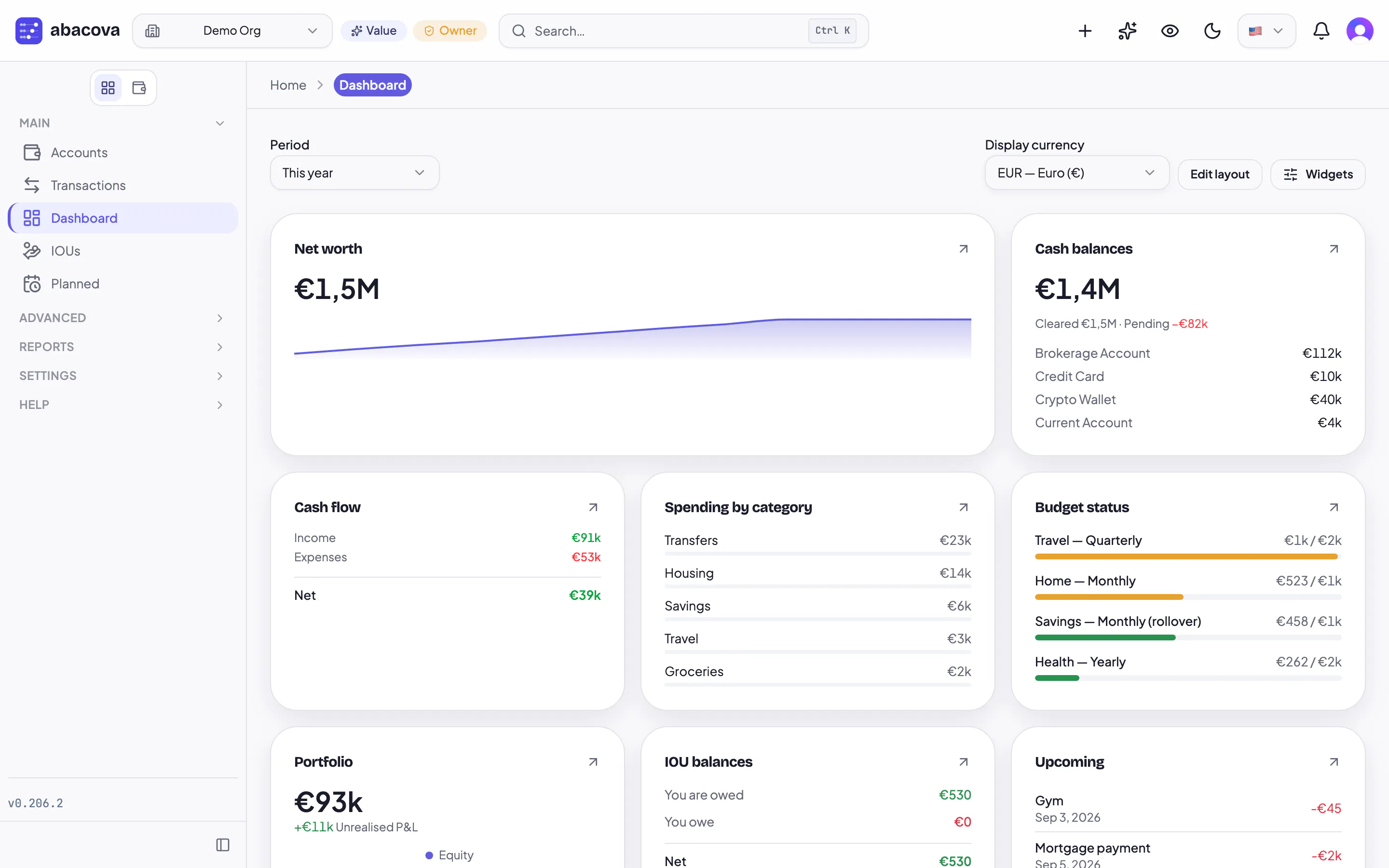This screenshot has height=868, width=1389.
Task: Open Net worth card expand arrow
Action: pos(964,248)
